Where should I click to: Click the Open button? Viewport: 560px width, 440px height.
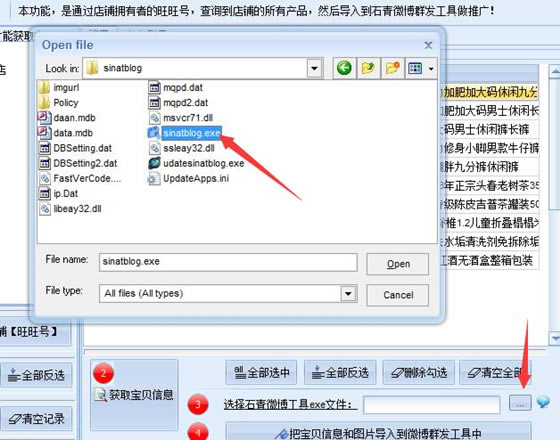(398, 264)
